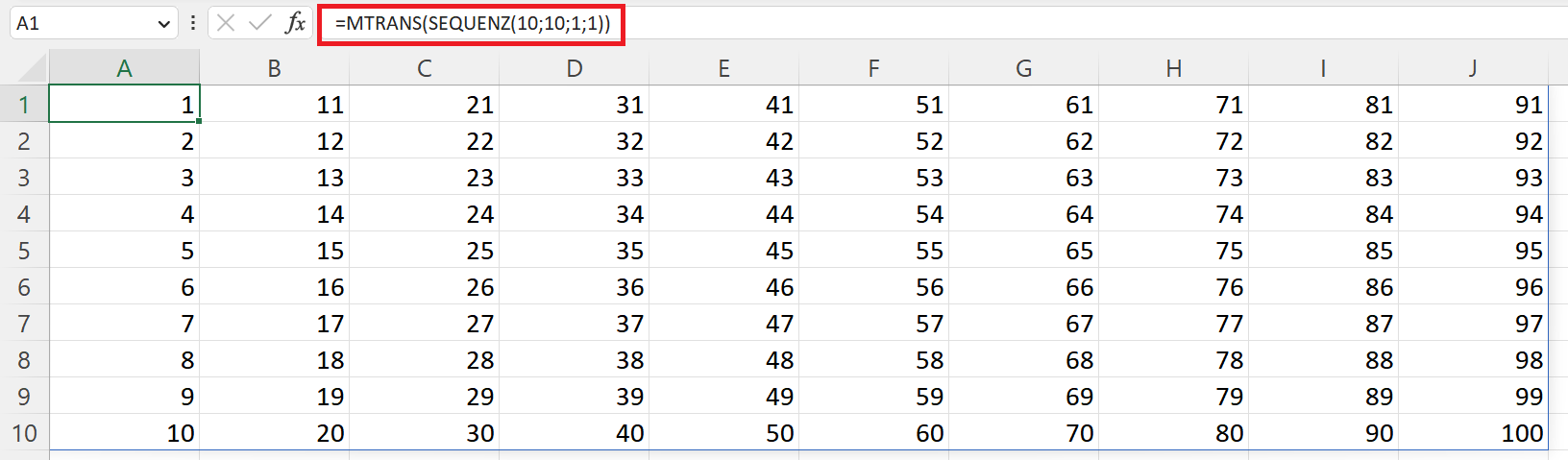Select row 7 header
The height and width of the screenshot is (460, 1568).
[x=24, y=323]
